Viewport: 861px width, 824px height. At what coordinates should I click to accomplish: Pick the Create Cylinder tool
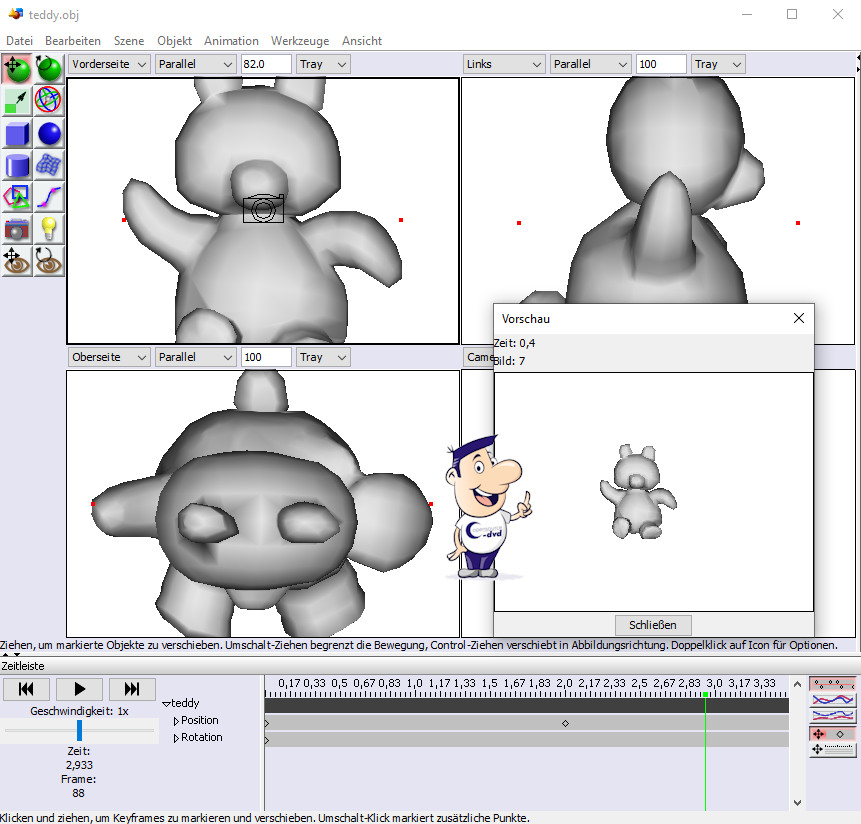[17, 165]
